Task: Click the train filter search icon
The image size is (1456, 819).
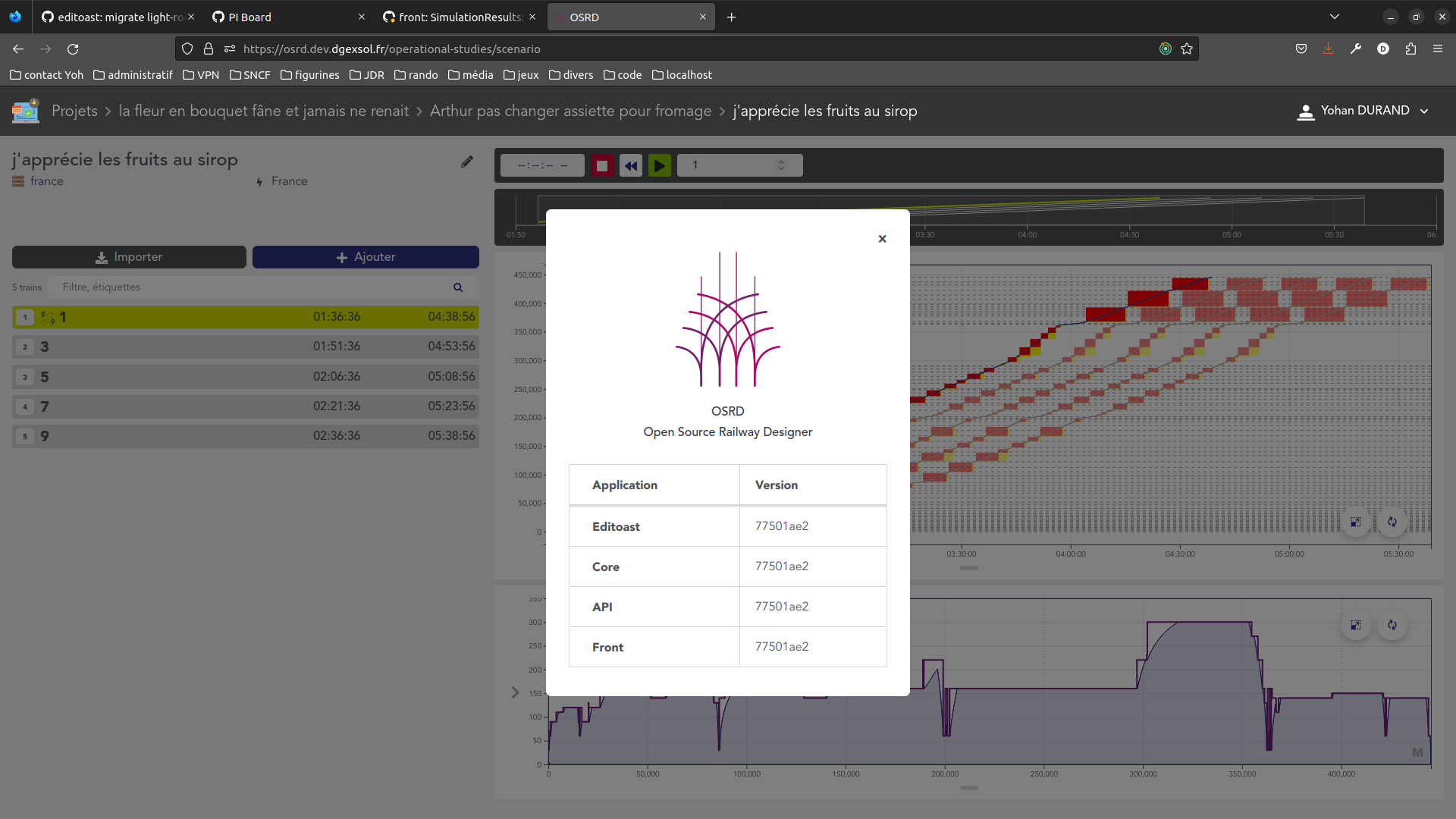Action: pyautogui.click(x=458, y=287)
